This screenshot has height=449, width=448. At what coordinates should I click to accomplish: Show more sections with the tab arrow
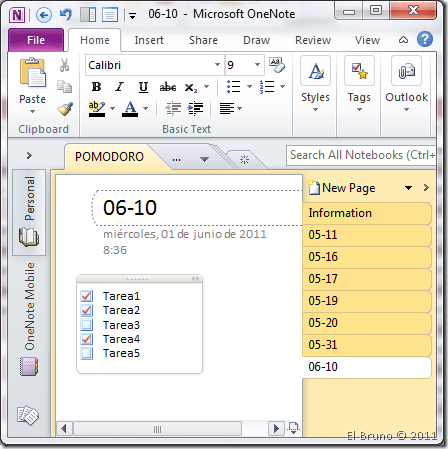click(204, 159)
